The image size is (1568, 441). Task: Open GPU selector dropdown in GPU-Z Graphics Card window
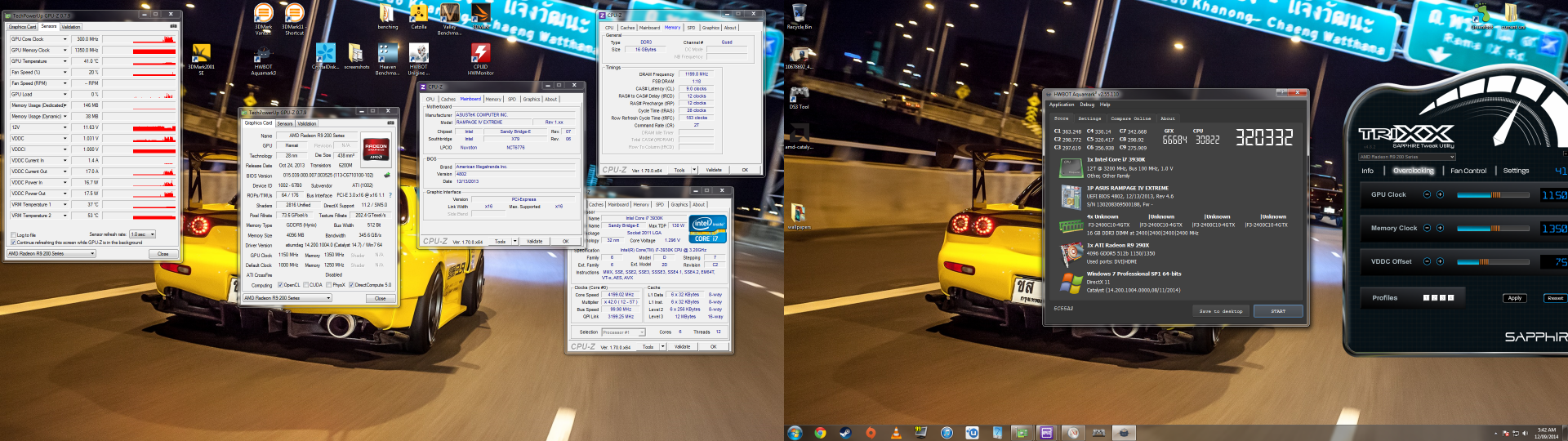(x=287, y=298)
